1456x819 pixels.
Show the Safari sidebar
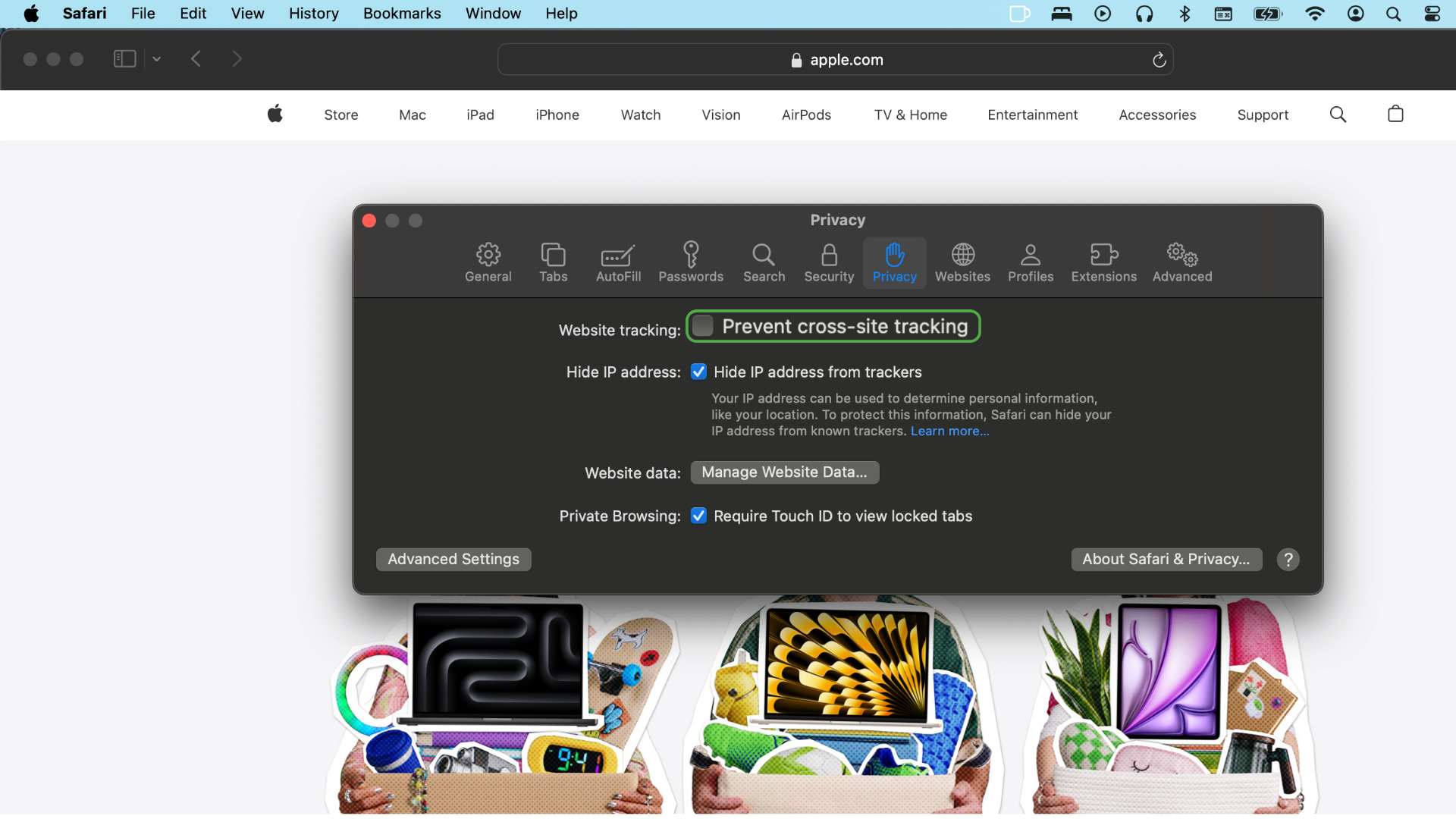[x=124, y=59]
